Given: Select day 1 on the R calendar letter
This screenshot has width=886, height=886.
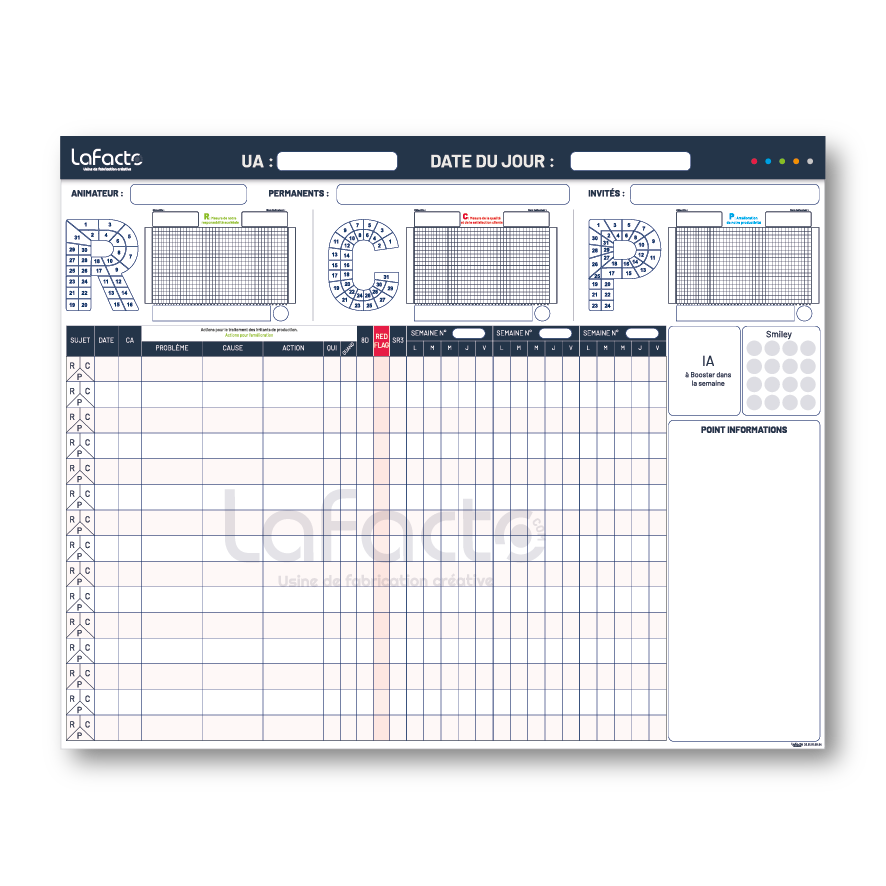Looking at the screenshot, I should coord(85,223).
